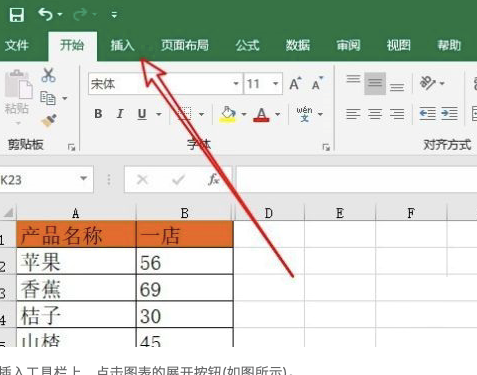Viewport: 477px width, 375px height.
Task: Click the 粘贴 paste clipboard icon
Action: click(x=18, y=84)
